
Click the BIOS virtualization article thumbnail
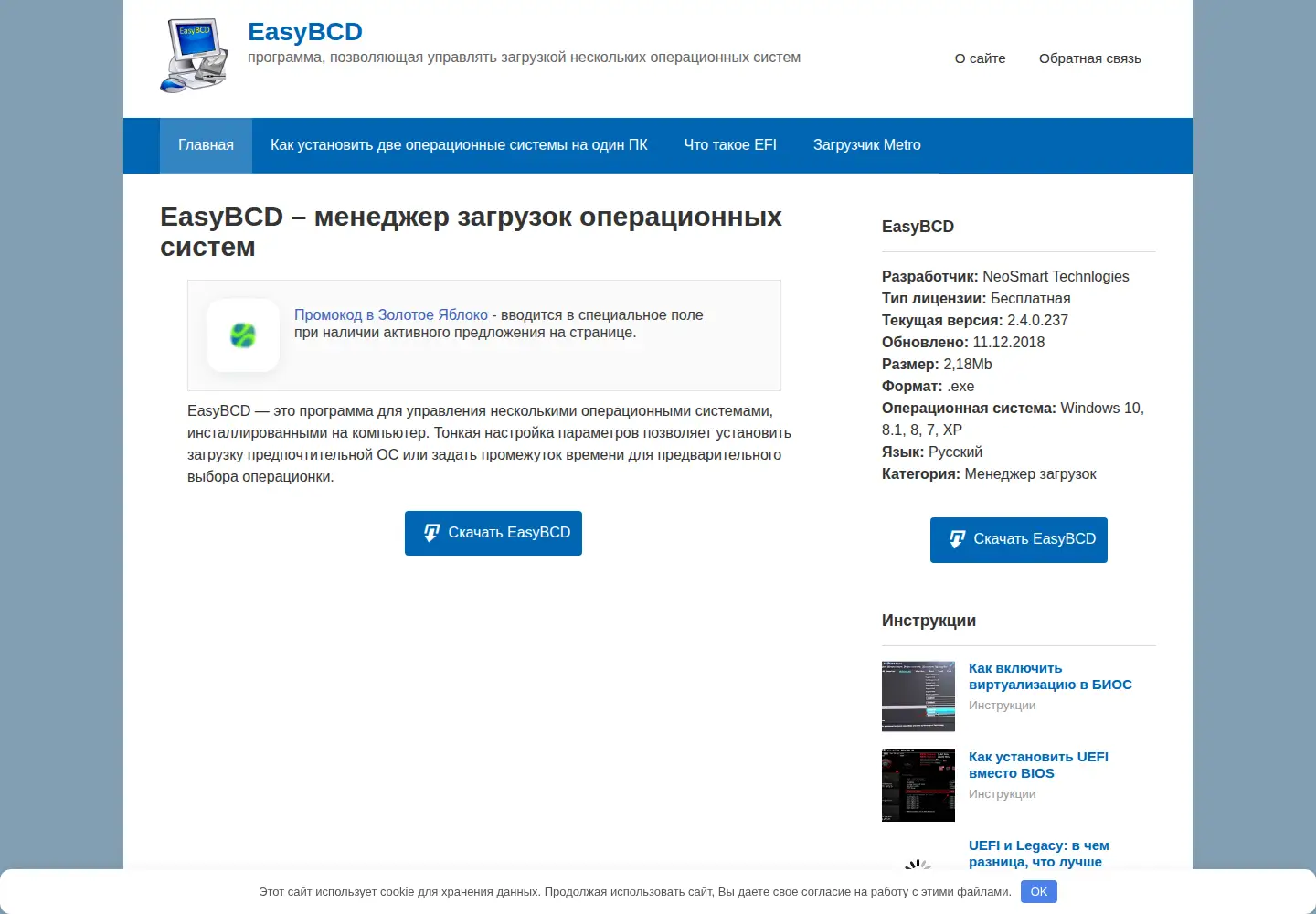click(918, 696)
